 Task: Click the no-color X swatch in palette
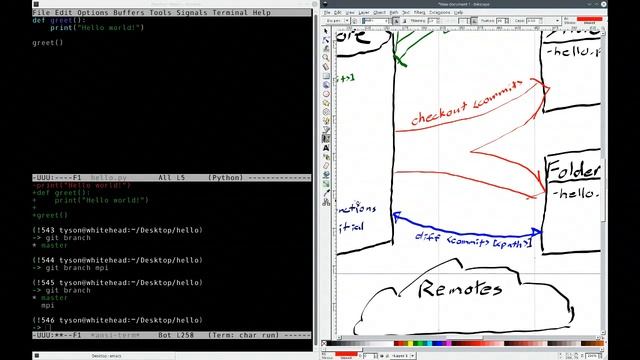(324, 343)
